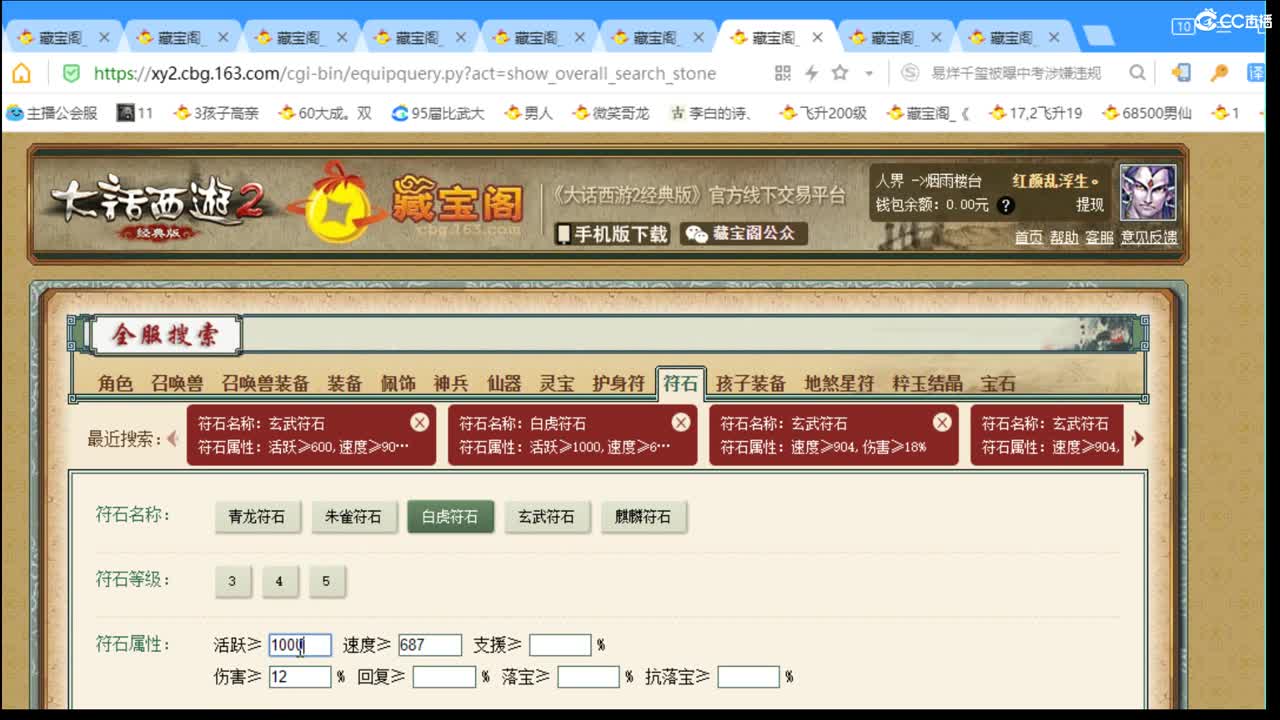
Task: Toggle stone level 5
Action: [x=326, y=581]
